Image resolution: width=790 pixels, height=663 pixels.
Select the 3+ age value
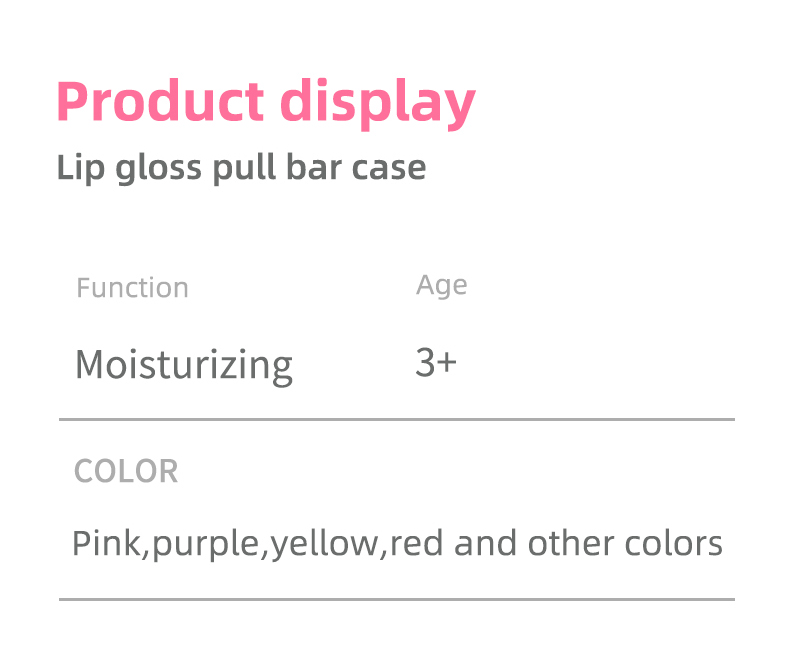pyautogui.click(x=435, y=362)
